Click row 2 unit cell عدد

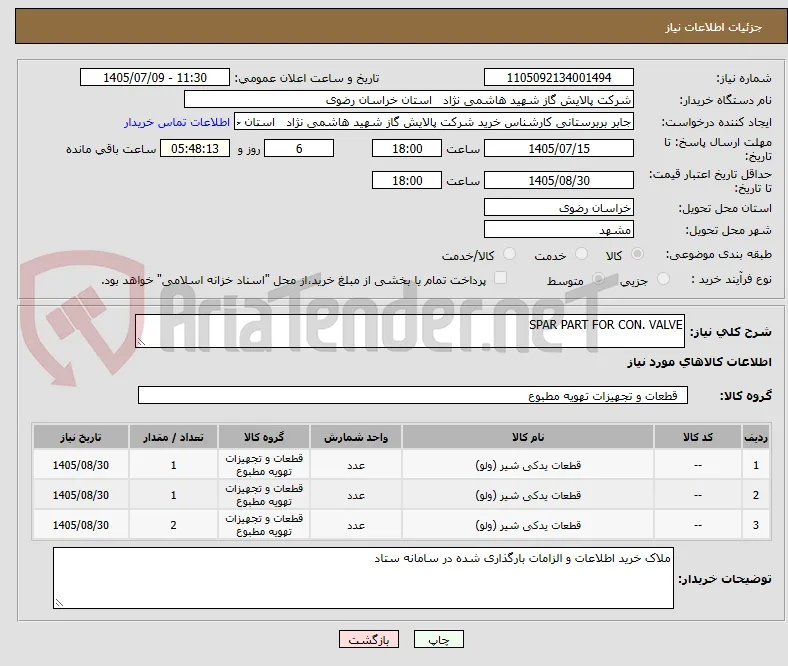click(x=356, y=495)
